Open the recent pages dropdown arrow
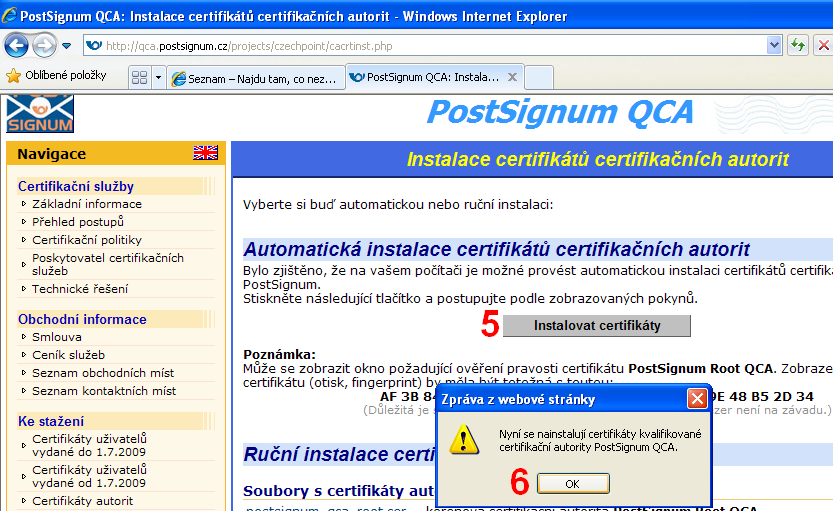Image resolution: width=833 pixels, height=511 pixels. [66, 46]
